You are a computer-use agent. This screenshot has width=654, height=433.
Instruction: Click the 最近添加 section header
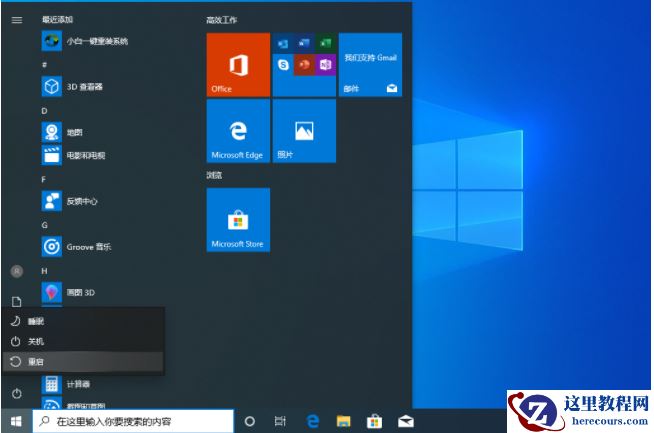click(58, 19)
